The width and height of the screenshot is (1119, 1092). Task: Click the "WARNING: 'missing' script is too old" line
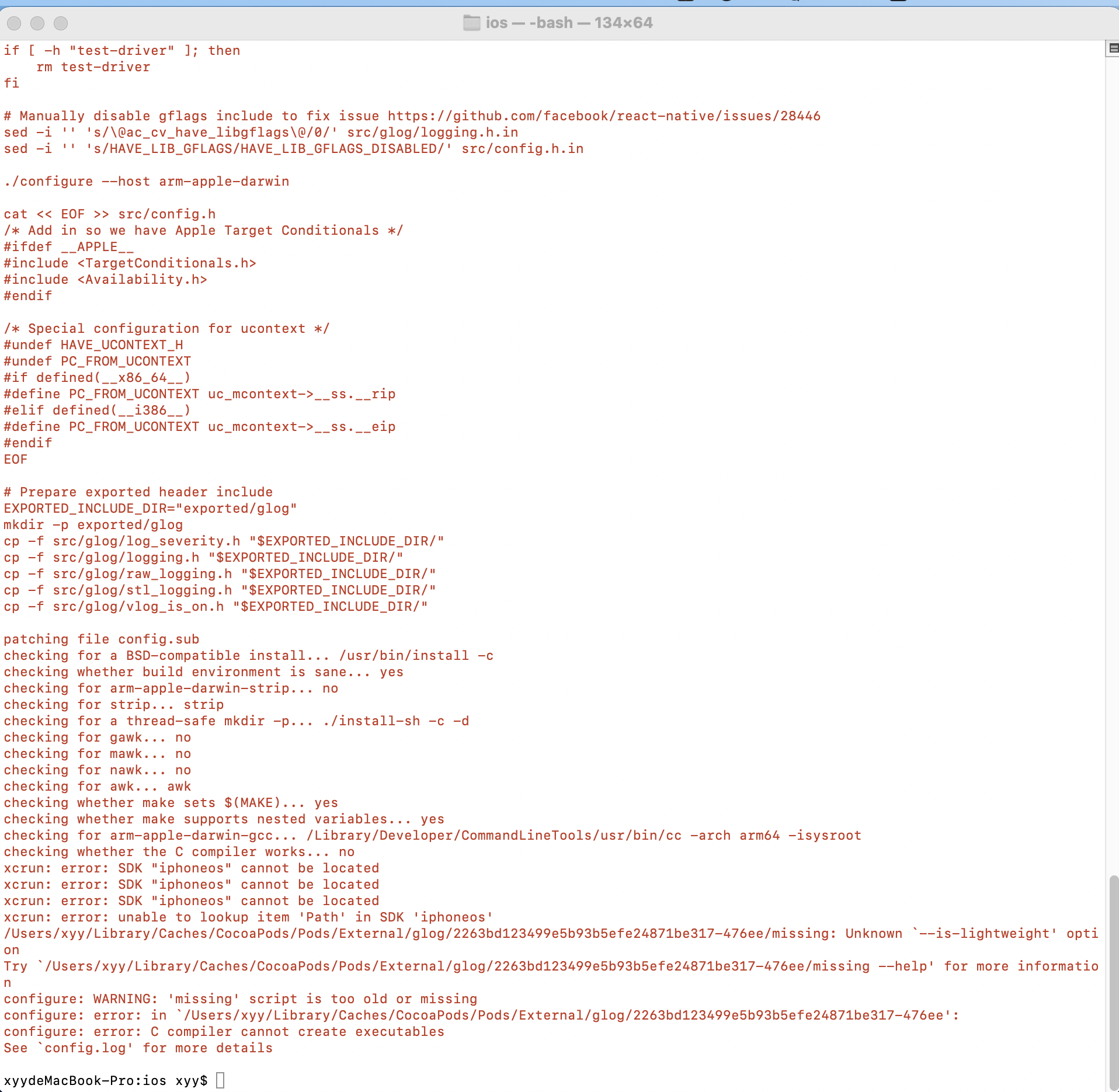point(241,999)
